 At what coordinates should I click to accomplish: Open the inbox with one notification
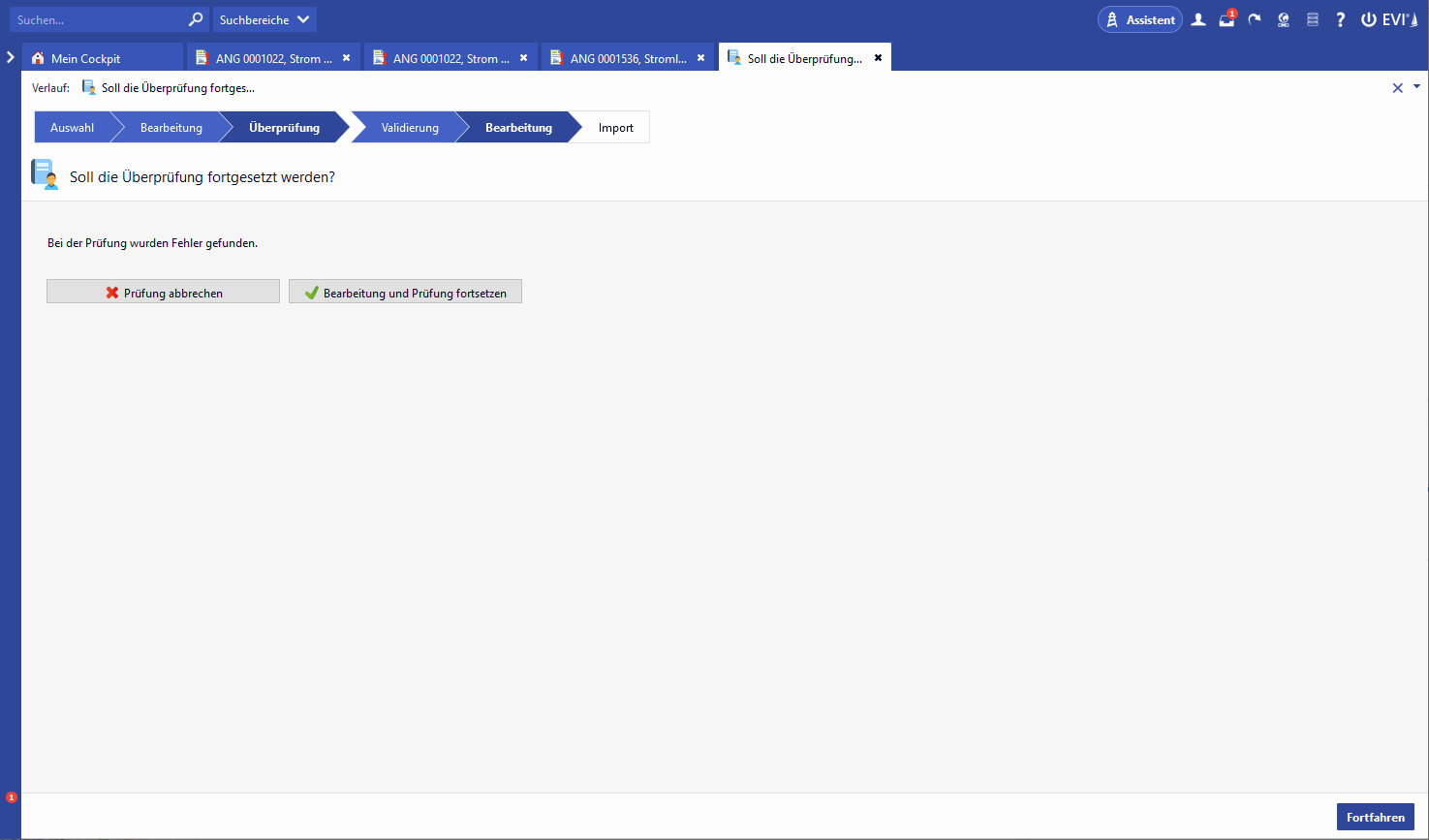1227,19
